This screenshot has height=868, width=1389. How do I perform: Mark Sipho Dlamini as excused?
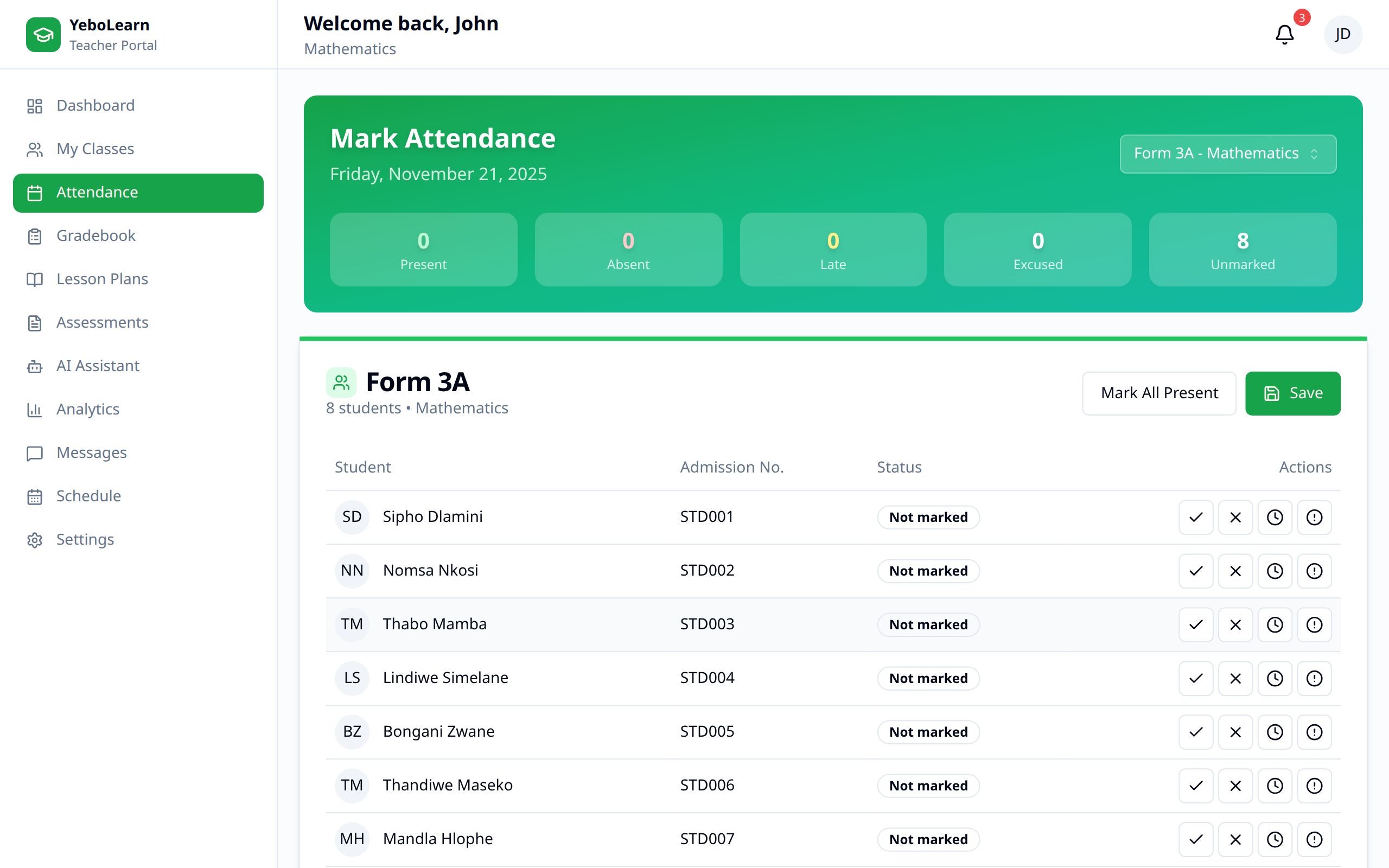1314,517
